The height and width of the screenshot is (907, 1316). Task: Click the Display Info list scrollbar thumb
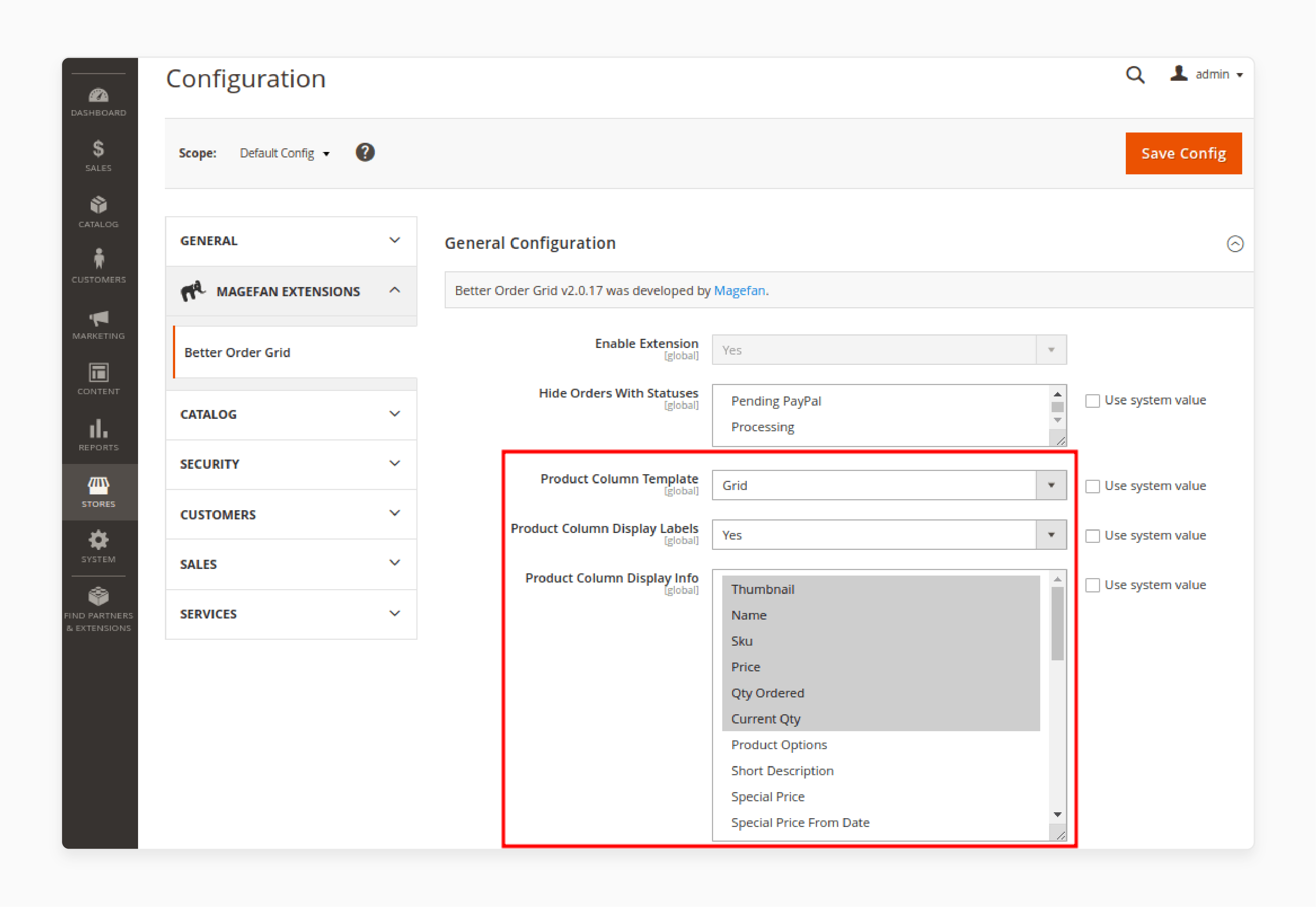(x=1057, y=624)
